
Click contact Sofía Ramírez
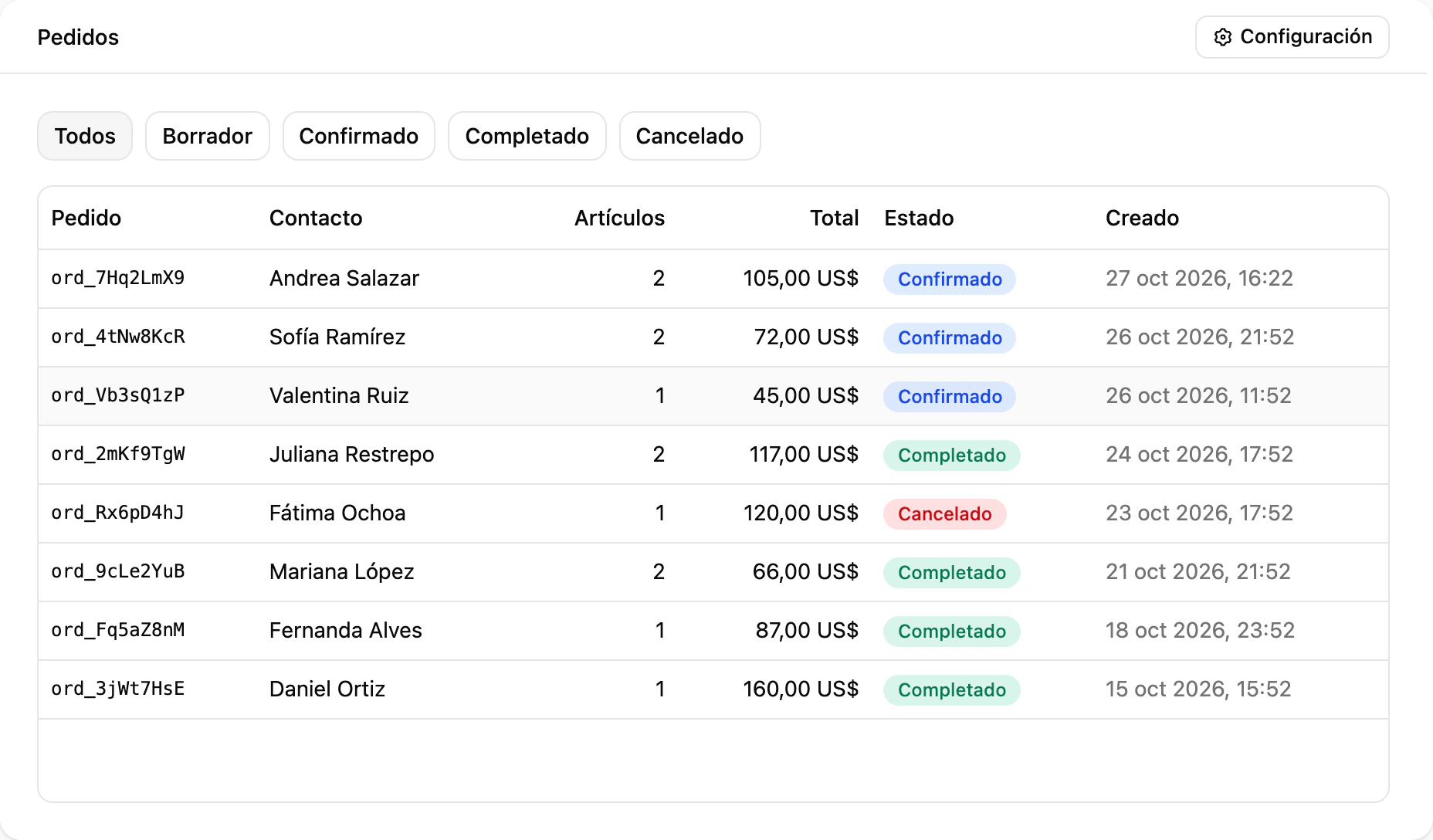(x=337, y=337)
